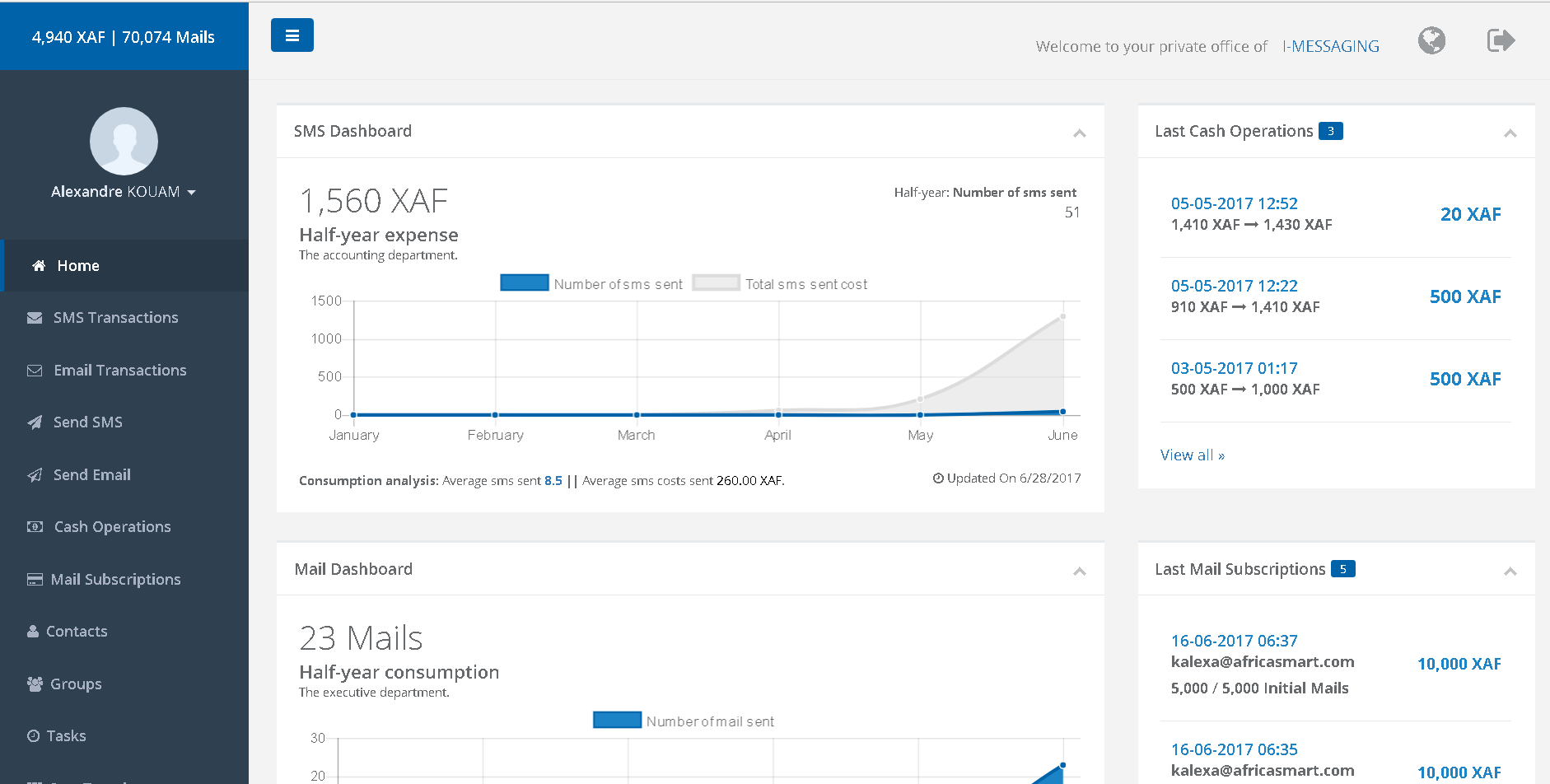Click the Send SMS paper plane icon
The image size is (1550, 784).
(x=35, y=422)
